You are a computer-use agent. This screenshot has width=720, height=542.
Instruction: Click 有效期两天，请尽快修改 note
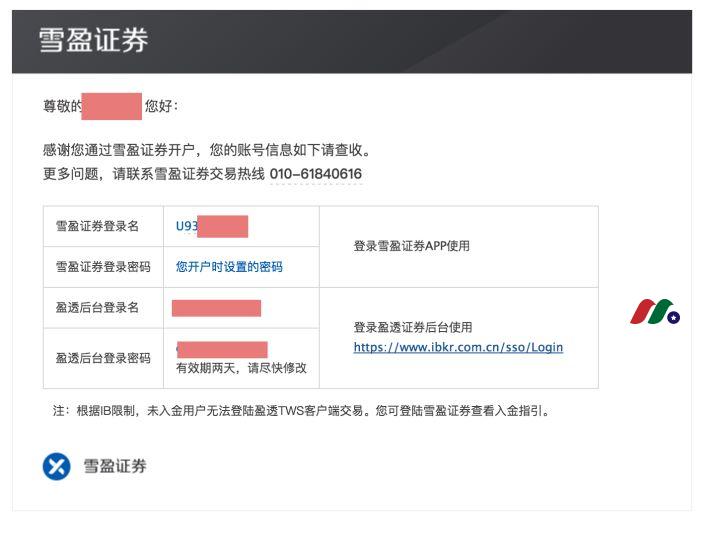[x=241, y=368]
